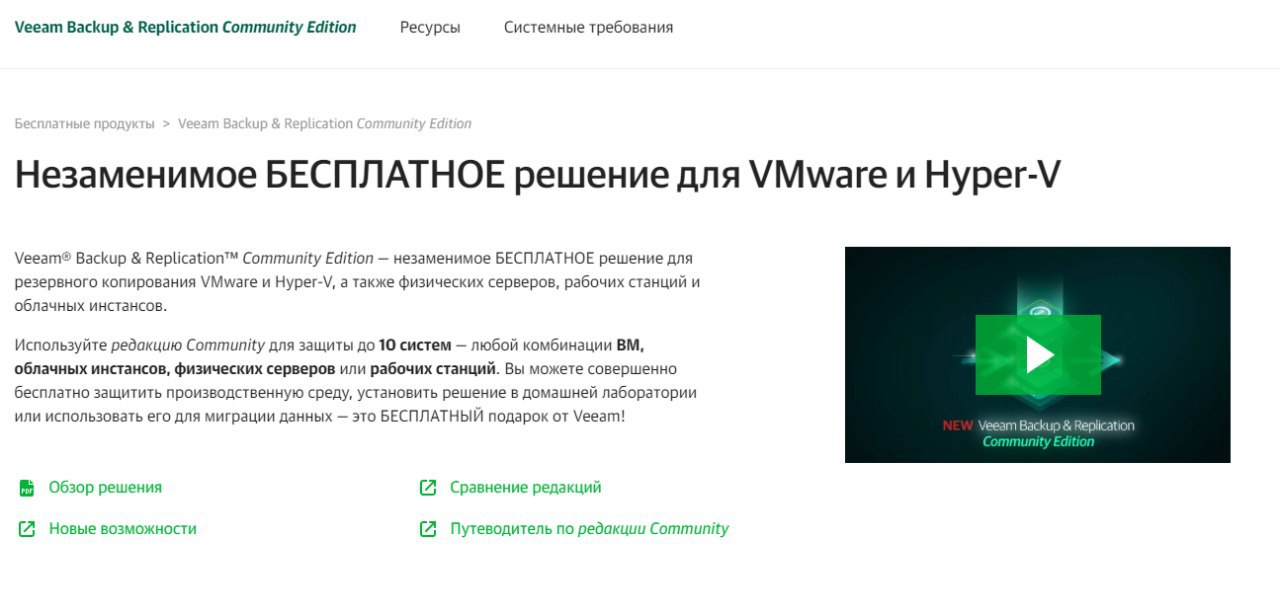This screenshot has width=1280, height=614.
Task: Click the bold text 10 систем
Action: point(415,346)
